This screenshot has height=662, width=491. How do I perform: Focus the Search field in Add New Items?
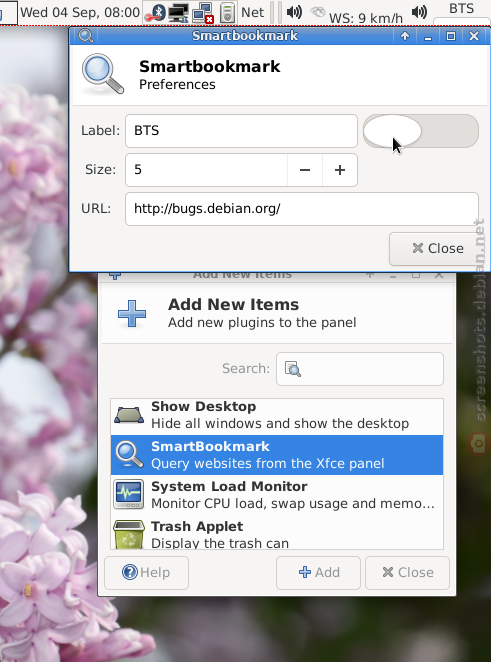[x=360, y=369]
